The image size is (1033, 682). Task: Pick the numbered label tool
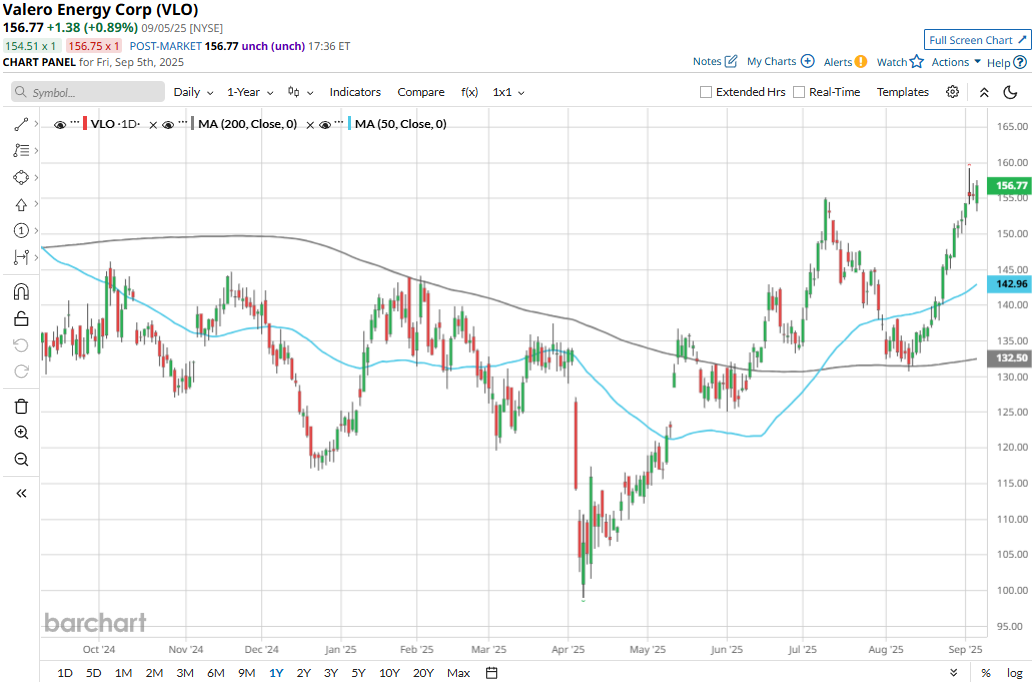21,231
